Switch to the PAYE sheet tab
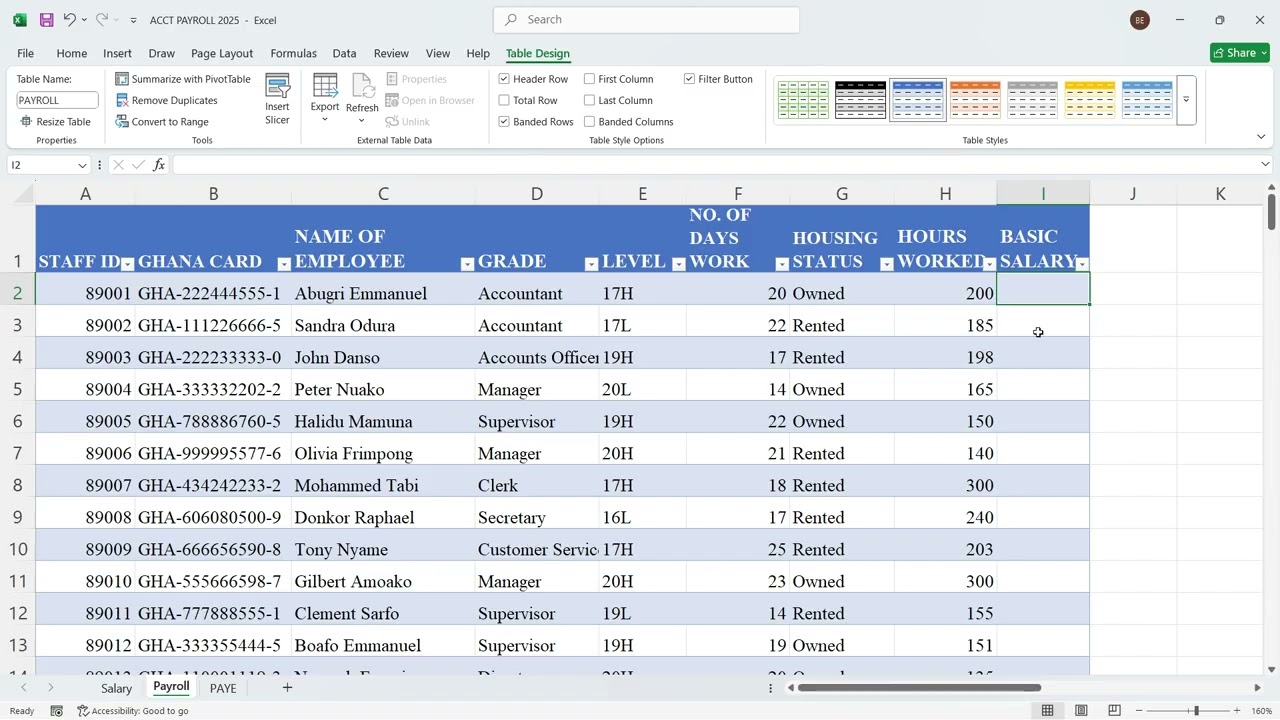 pos(223,688)
